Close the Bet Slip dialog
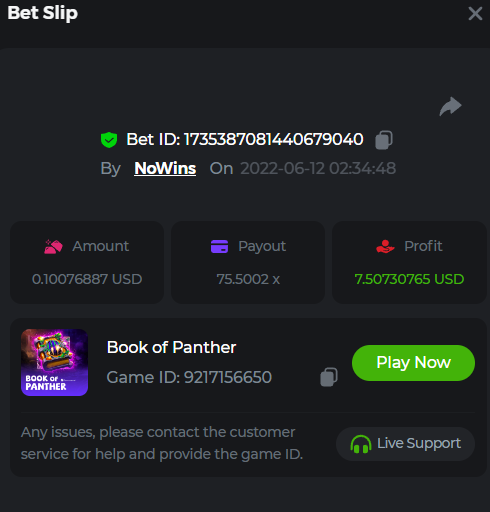 [475, 14]
